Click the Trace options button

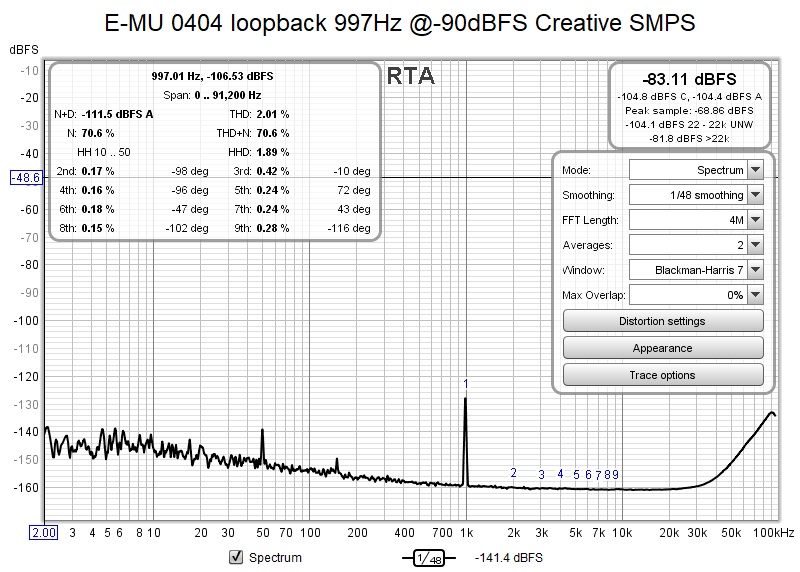(x=663, y=375)
